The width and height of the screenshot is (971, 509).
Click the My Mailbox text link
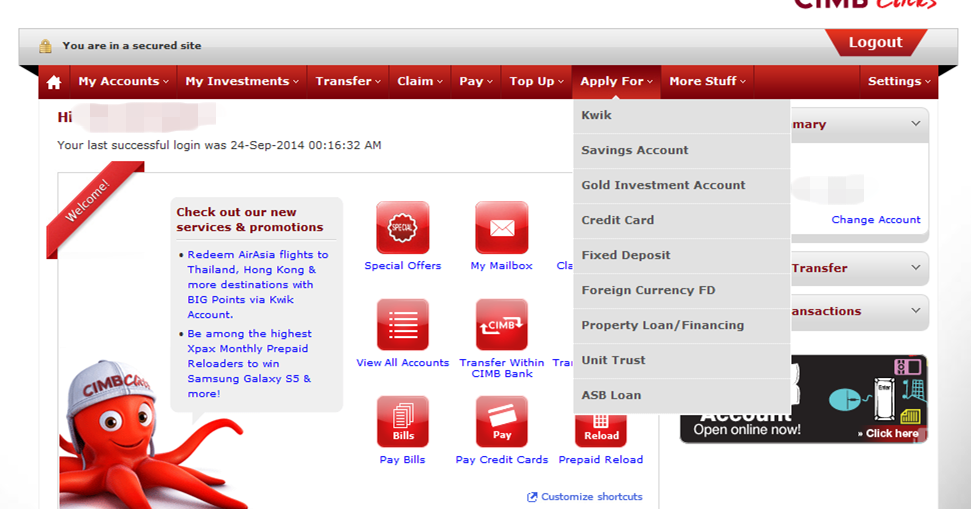(502, 266)
